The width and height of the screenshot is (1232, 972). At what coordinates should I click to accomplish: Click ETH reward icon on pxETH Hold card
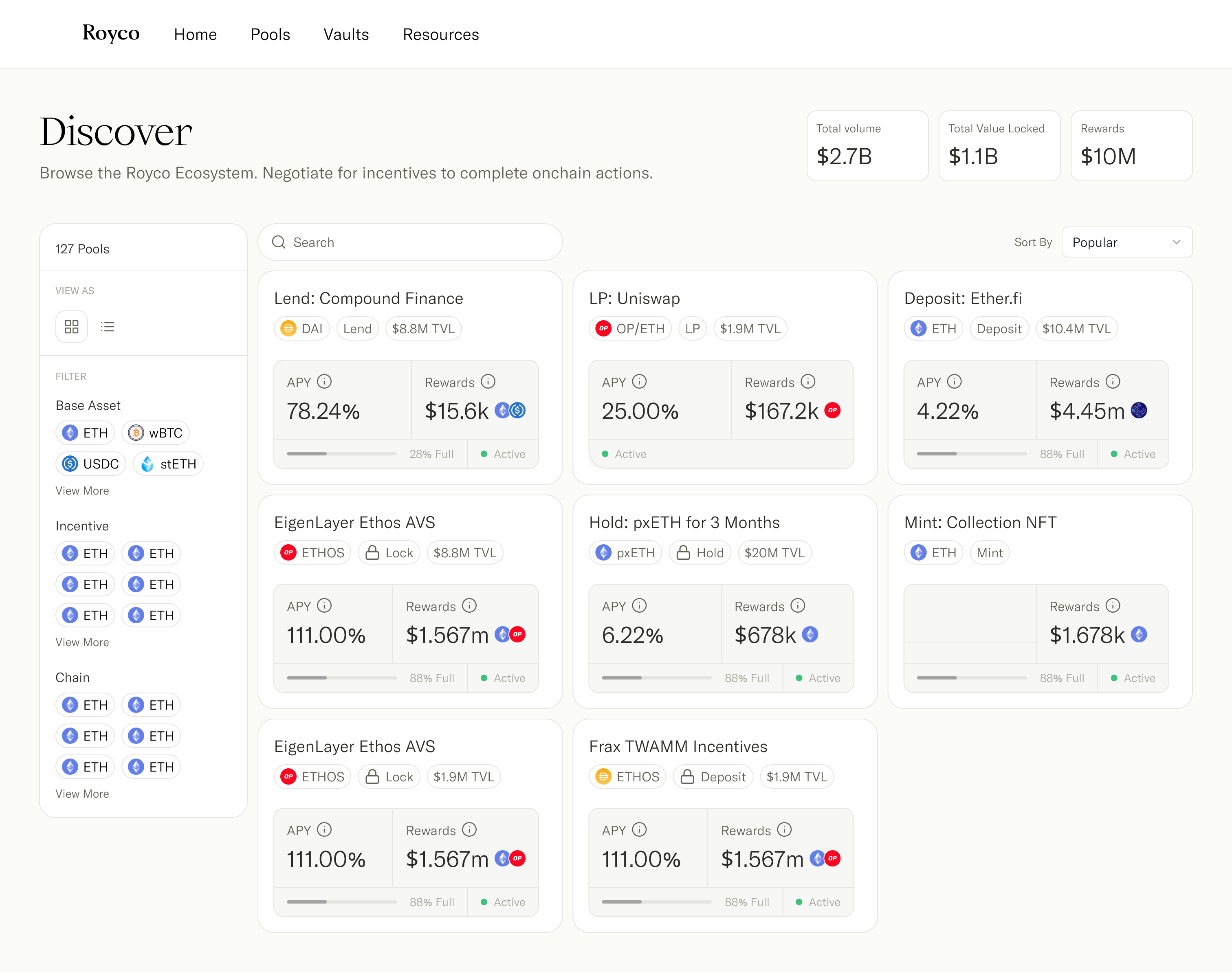(810, 635)
